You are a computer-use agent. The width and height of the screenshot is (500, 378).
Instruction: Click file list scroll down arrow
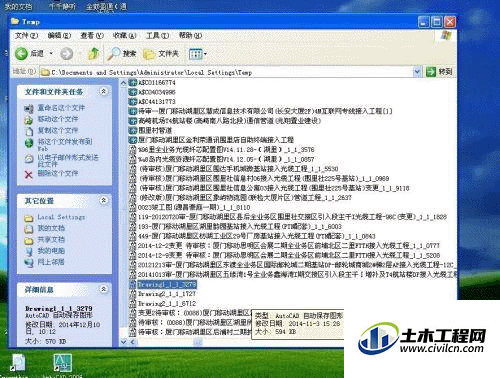[123, 341]
